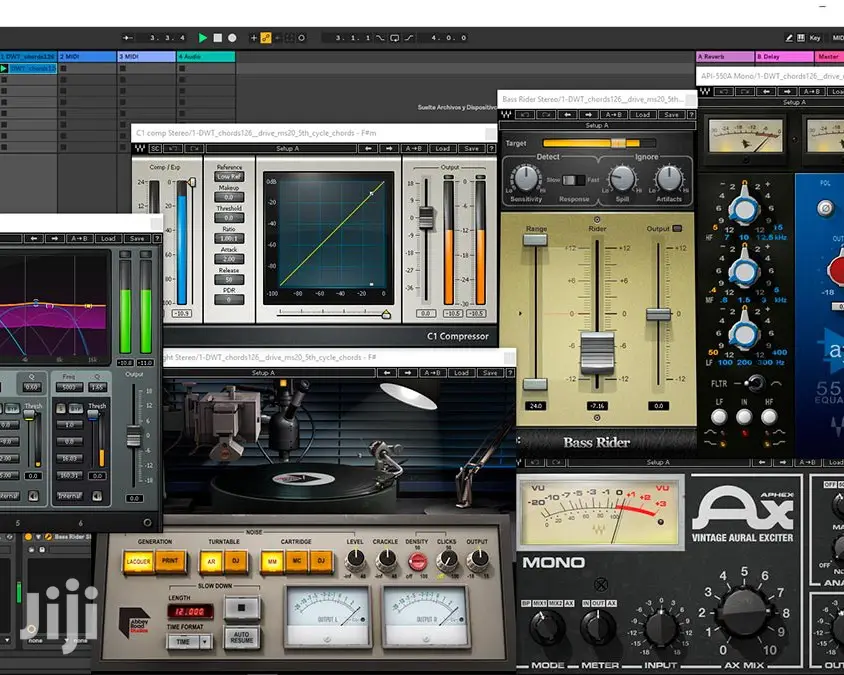Viewport: 844px width, 675px height.
Task: Click Save in the C1 comp toolbar
Action: [x=472, y=149]
